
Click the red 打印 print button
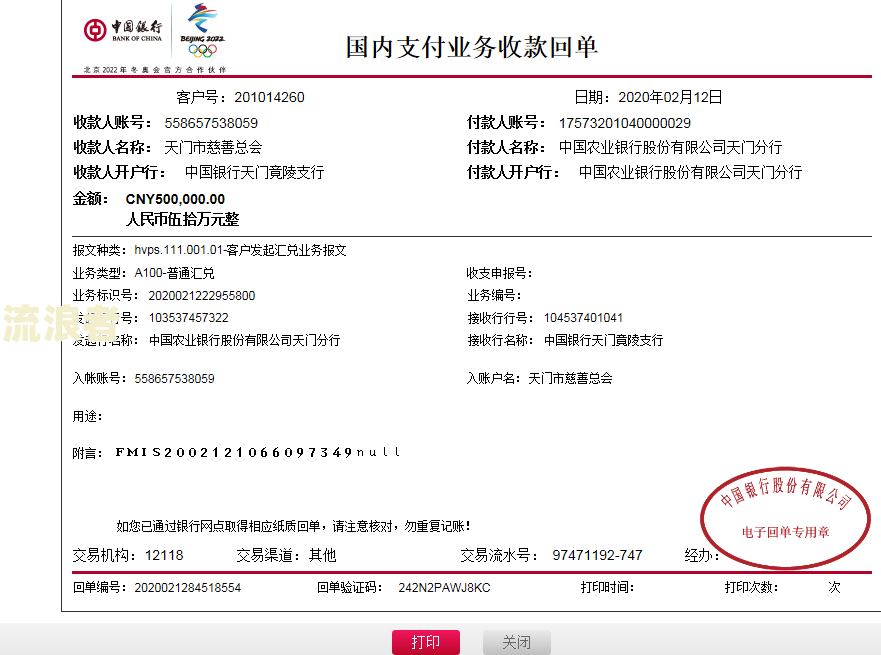tap(426, 642)
